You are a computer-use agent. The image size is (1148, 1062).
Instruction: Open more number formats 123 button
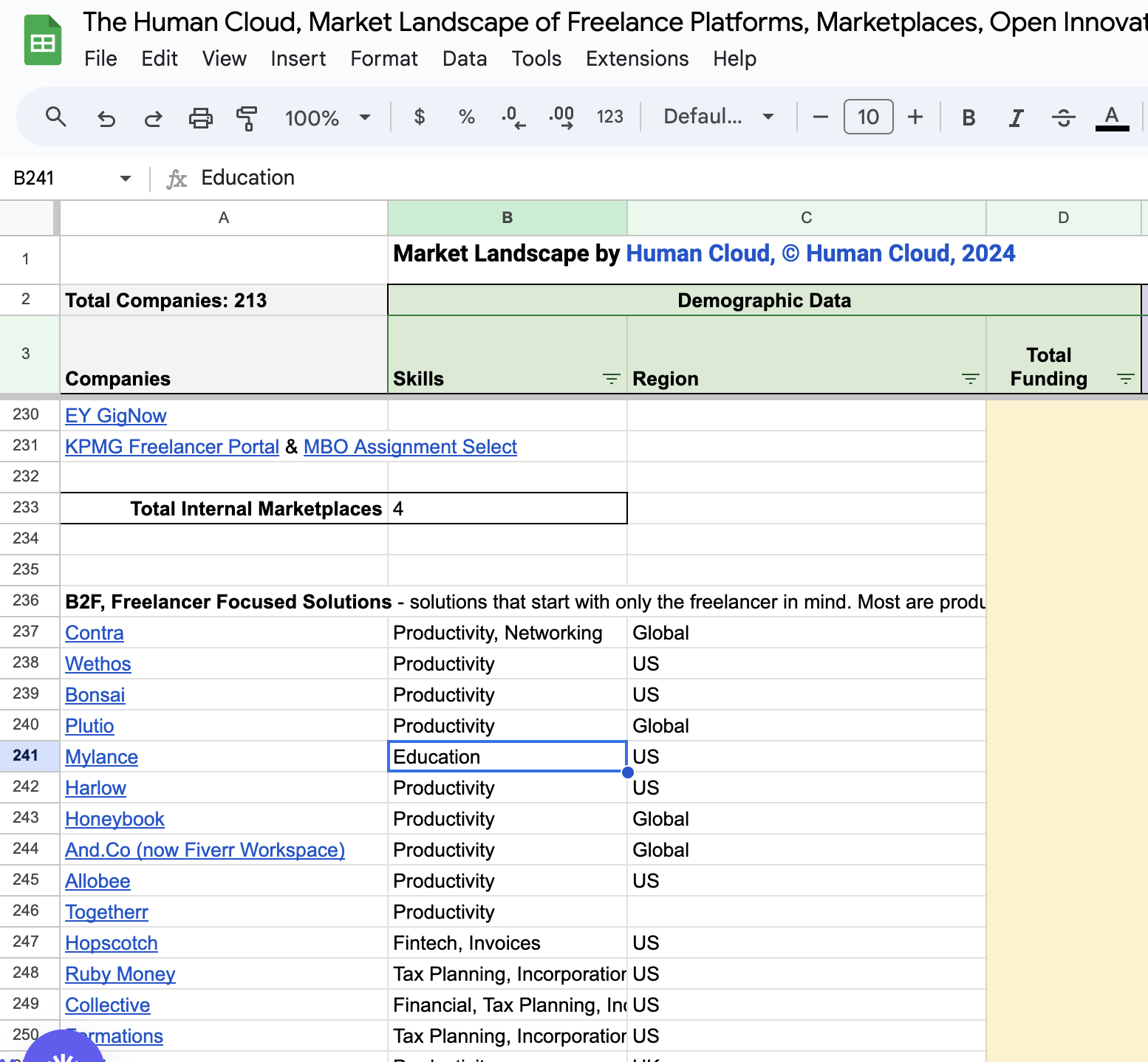pyautogui.click(x=610, y=117)
